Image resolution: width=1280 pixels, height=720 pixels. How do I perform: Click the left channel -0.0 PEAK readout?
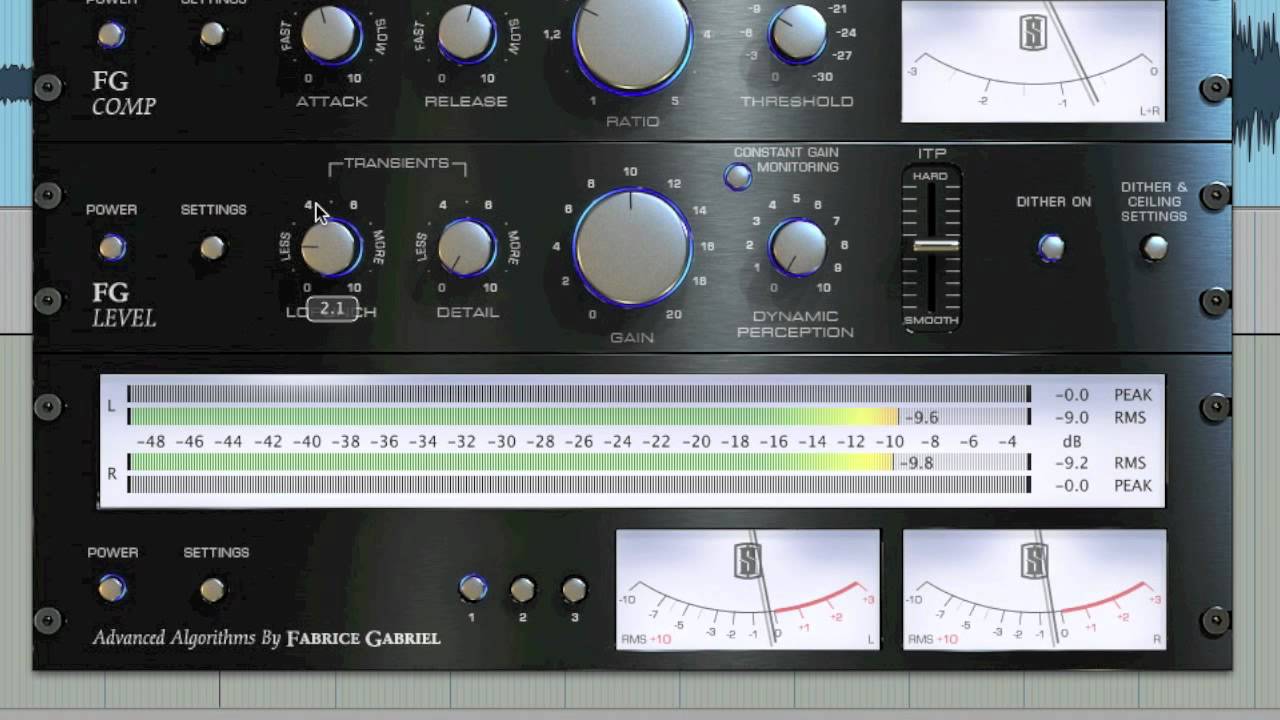[x=1072, y=395]
